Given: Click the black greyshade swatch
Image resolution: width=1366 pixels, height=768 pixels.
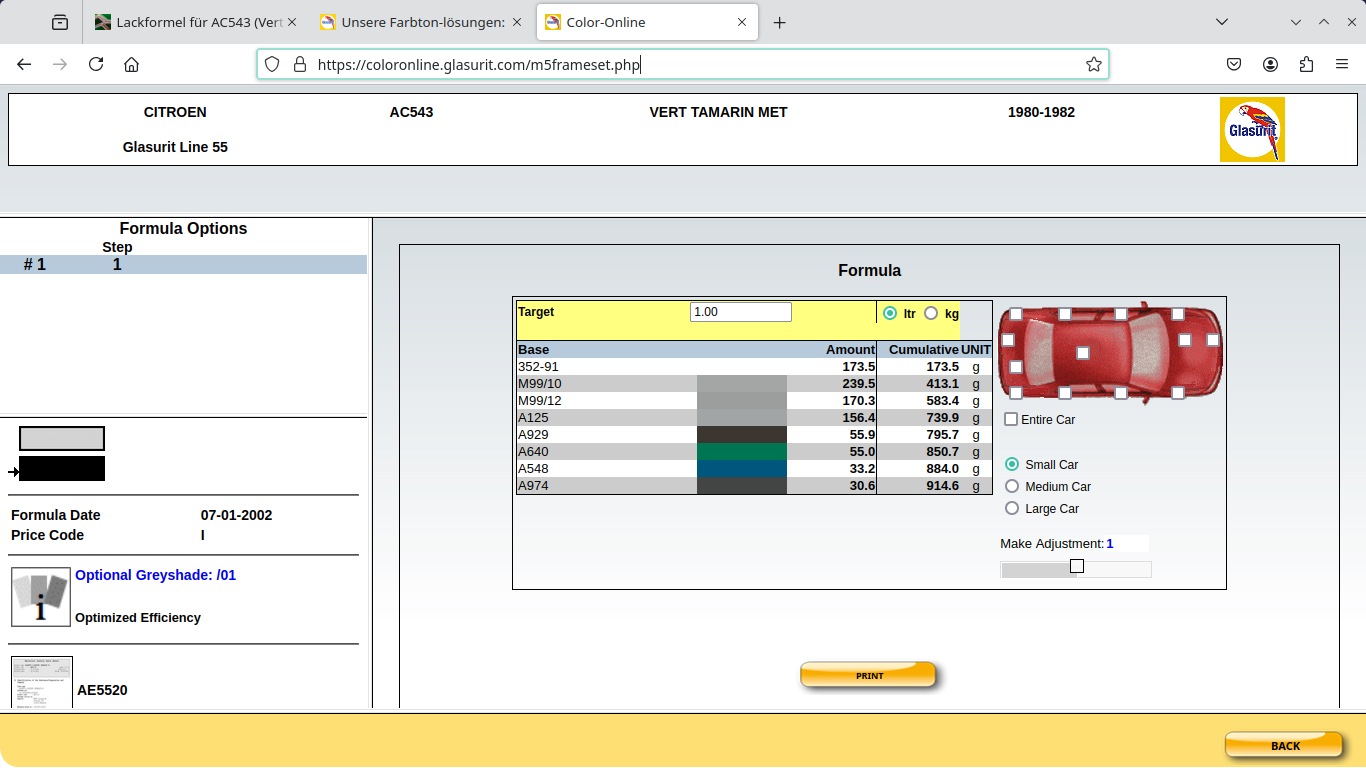Looking at the screenshot, I should [62, 468].
